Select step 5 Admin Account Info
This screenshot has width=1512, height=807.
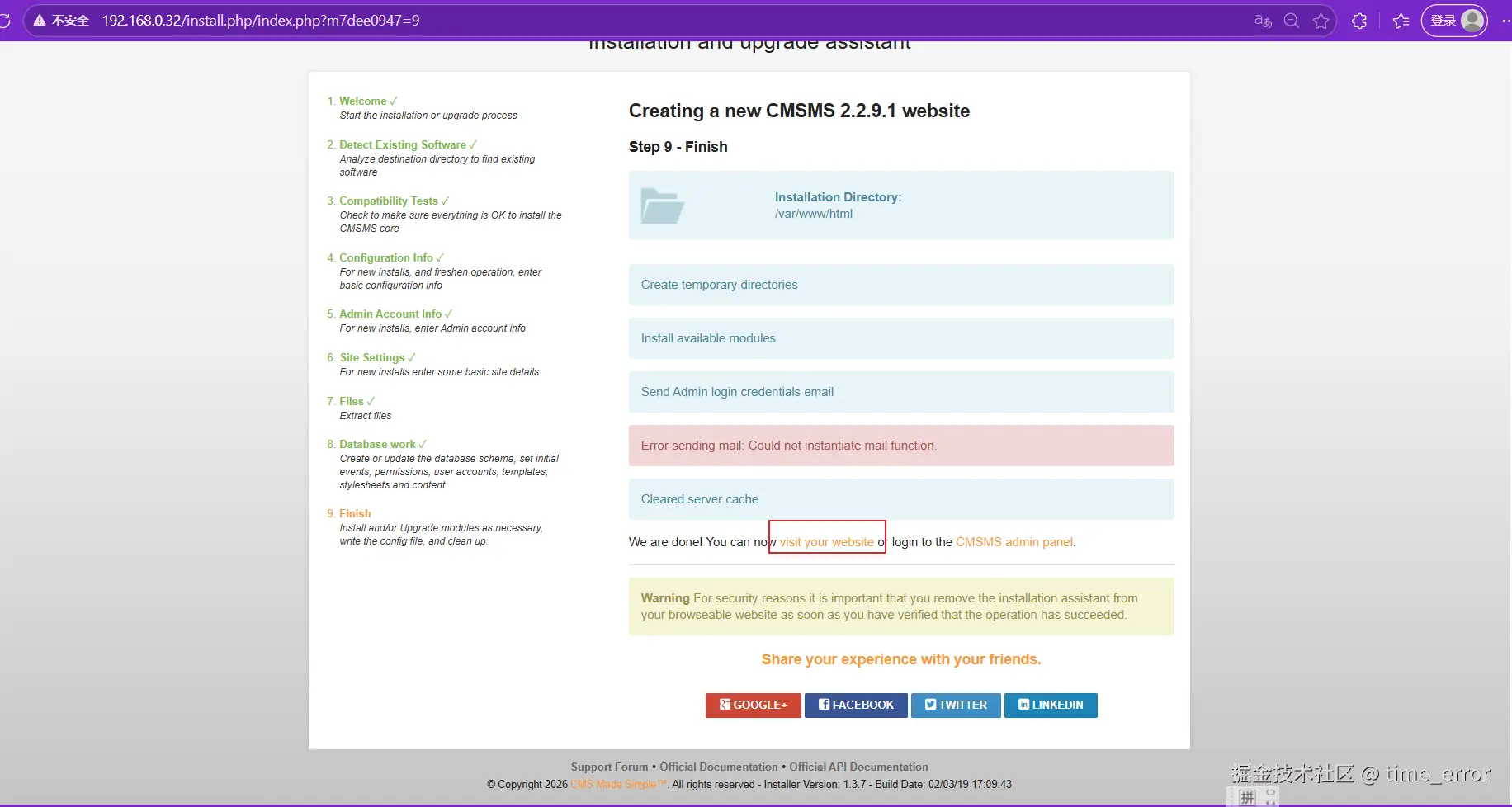pos(390,314)
